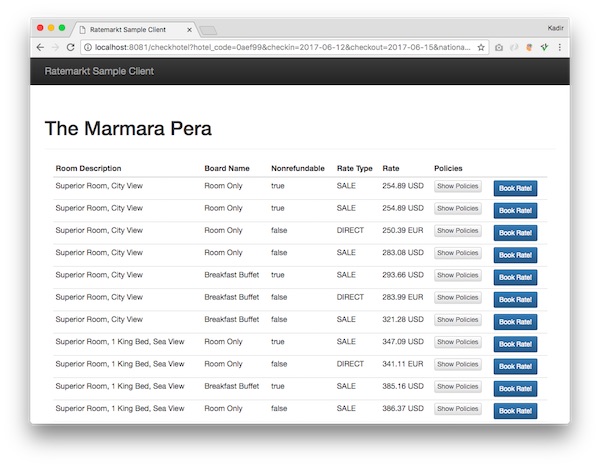Show Policies for second 254.89 USD rate
The width and height of the screenshot is (600, 467).
pyautogui.click(x=458, y=208)
